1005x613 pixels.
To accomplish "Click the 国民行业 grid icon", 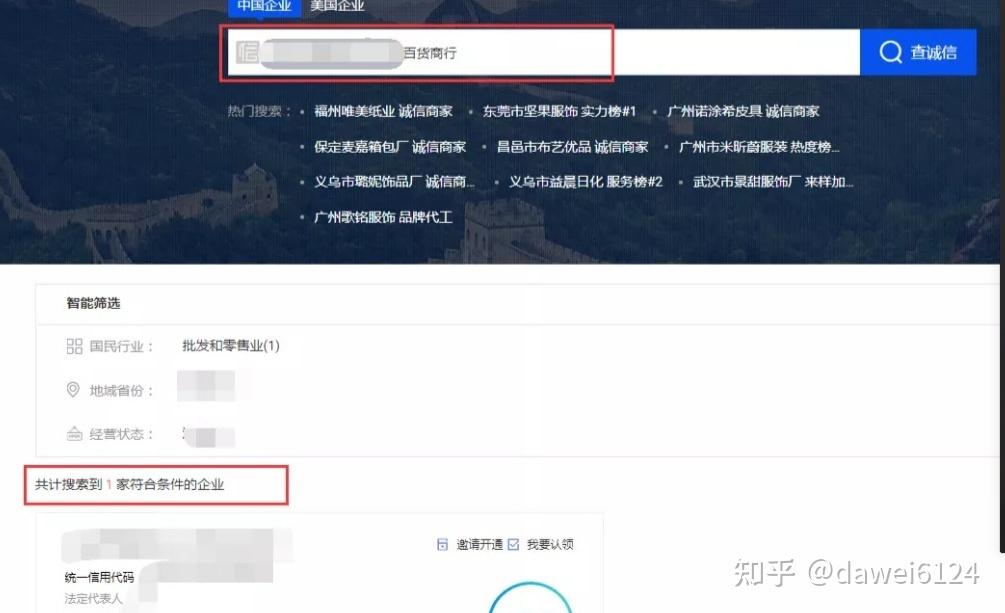I will pyautogui.click(x=74, y=346).
